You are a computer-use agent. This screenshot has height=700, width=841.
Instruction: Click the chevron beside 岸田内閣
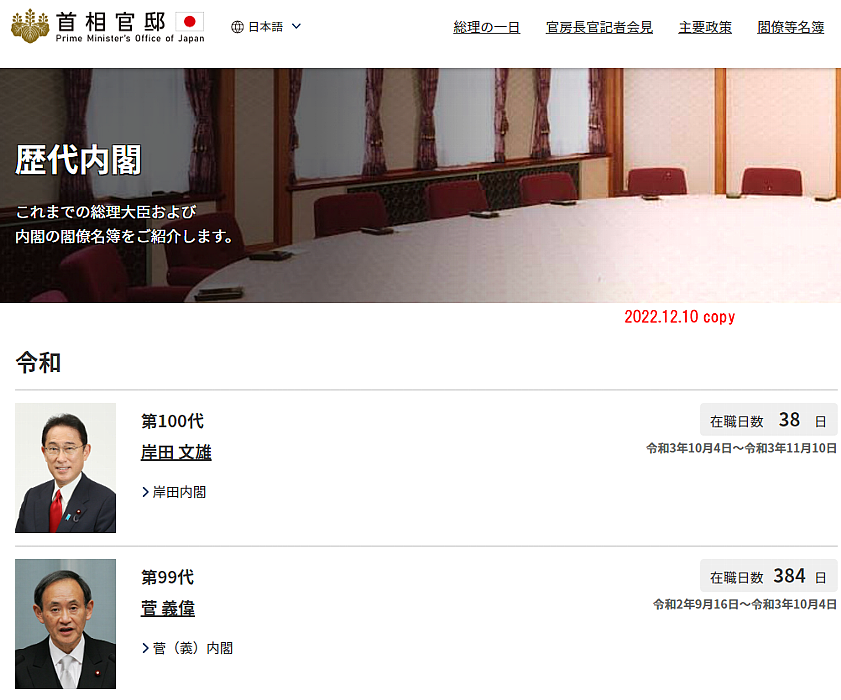click(145, 492)
